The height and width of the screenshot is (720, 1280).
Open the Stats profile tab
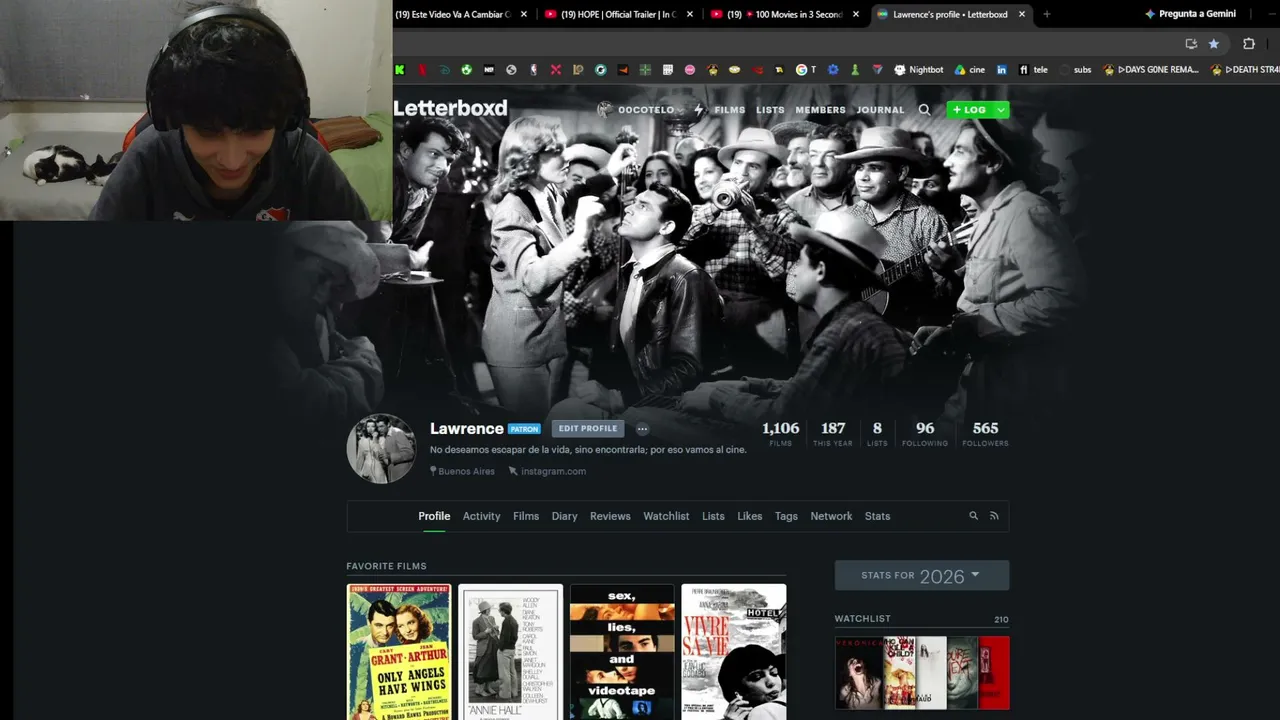click(877, 516)
